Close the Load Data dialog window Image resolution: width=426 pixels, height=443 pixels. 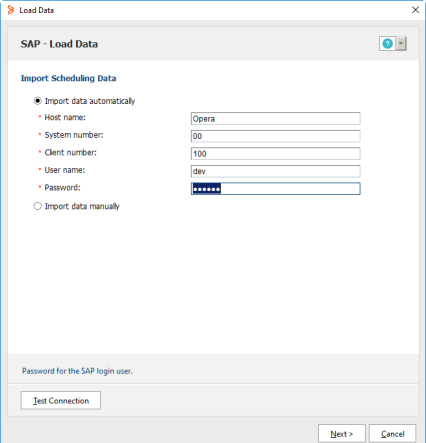pyautogui.click(x=415, y=10)
